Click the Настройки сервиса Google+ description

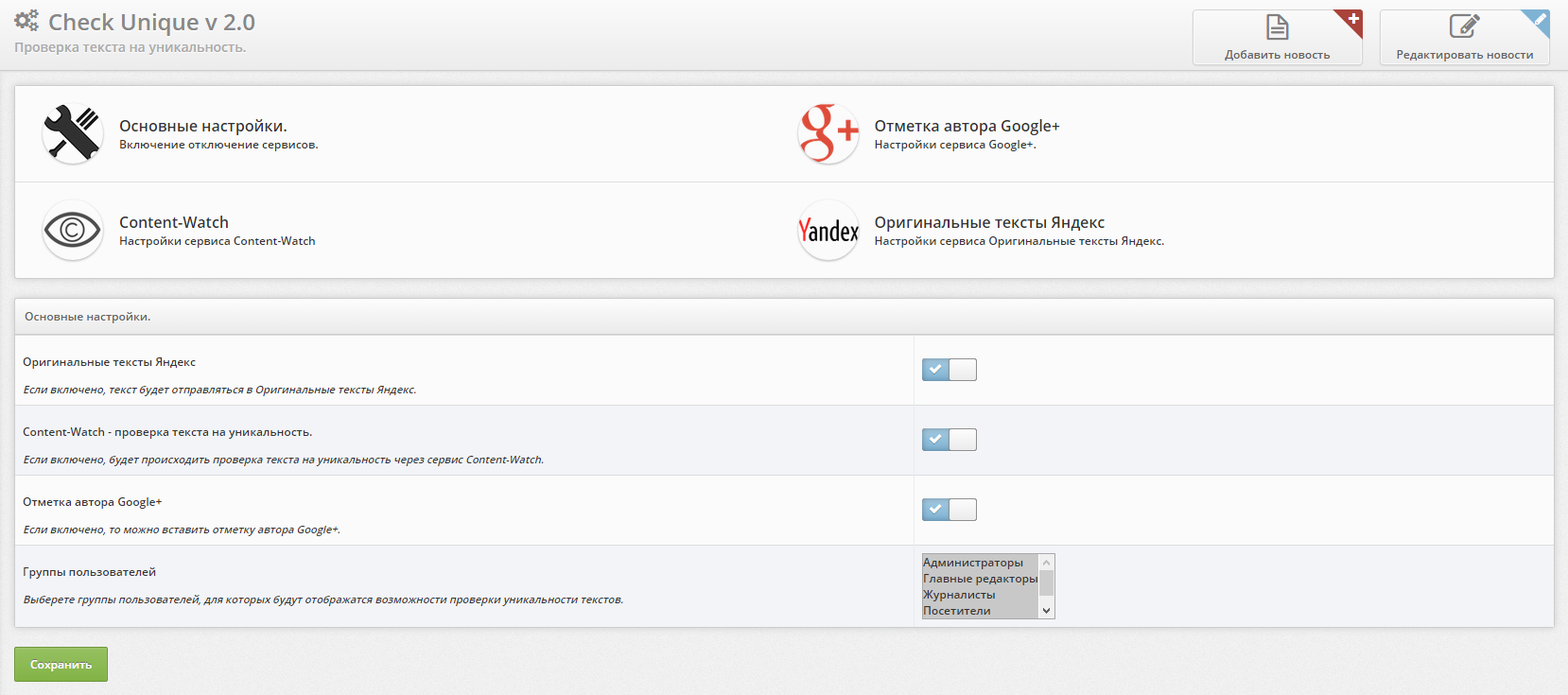955,145
